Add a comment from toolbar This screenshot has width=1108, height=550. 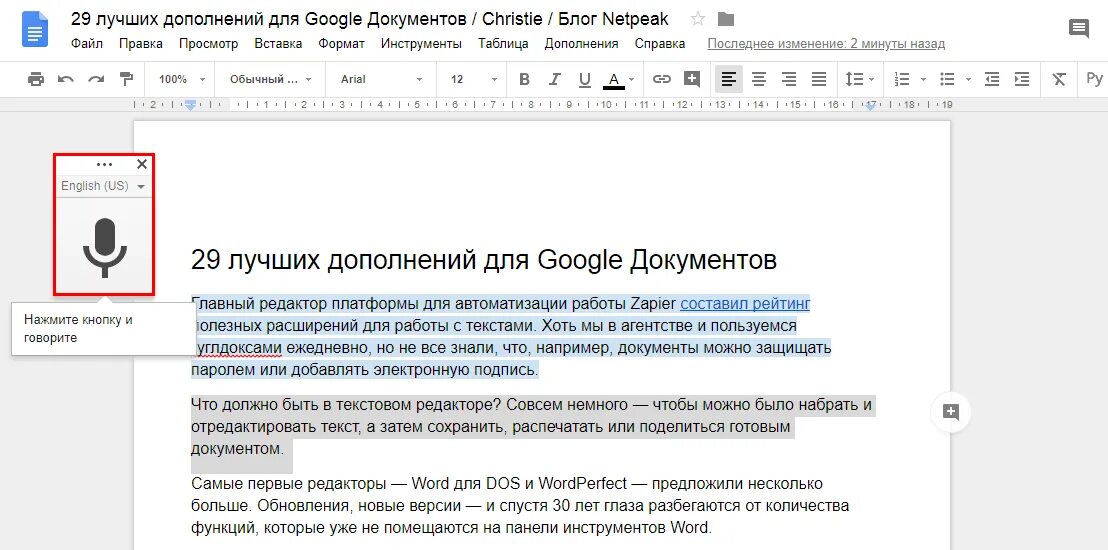click(692, 79)
